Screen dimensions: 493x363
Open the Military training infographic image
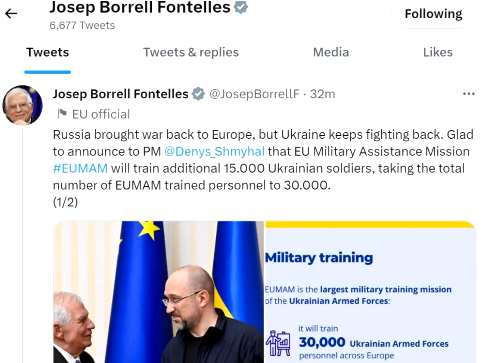tap(370, 292)
